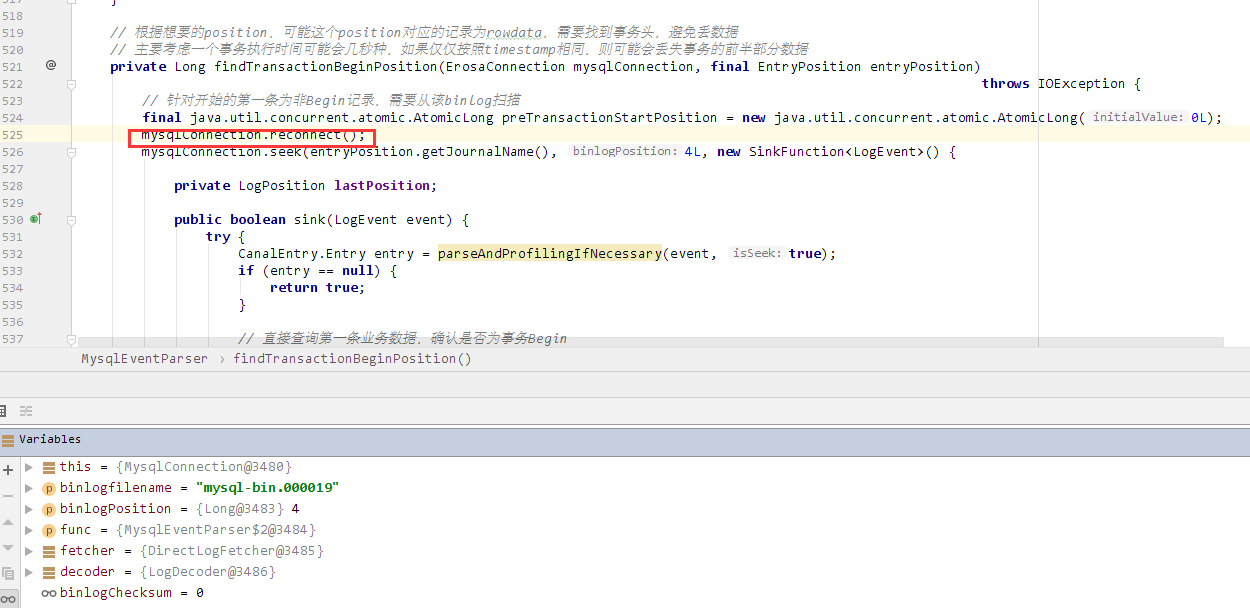
Task: Click the binlogPosition parameter hint on line 526
Action: pos(624,152)
